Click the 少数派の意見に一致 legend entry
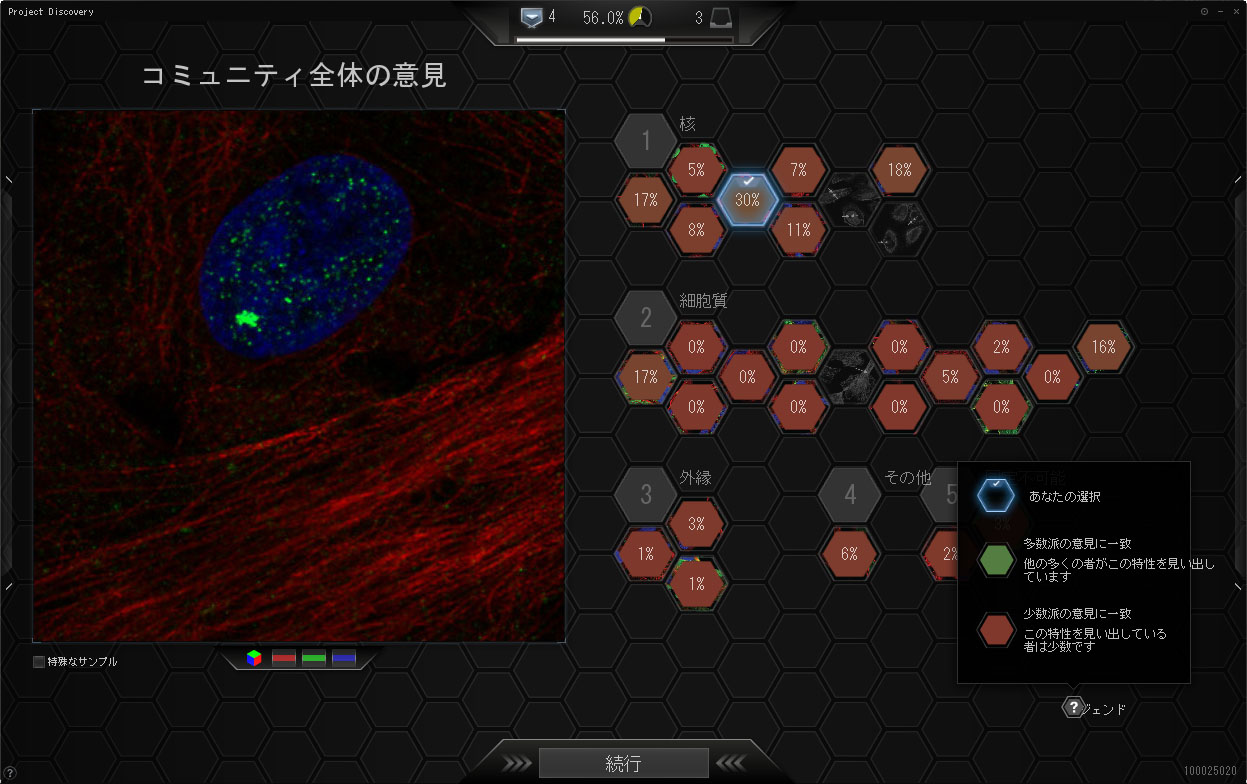 coord(1072,630)
